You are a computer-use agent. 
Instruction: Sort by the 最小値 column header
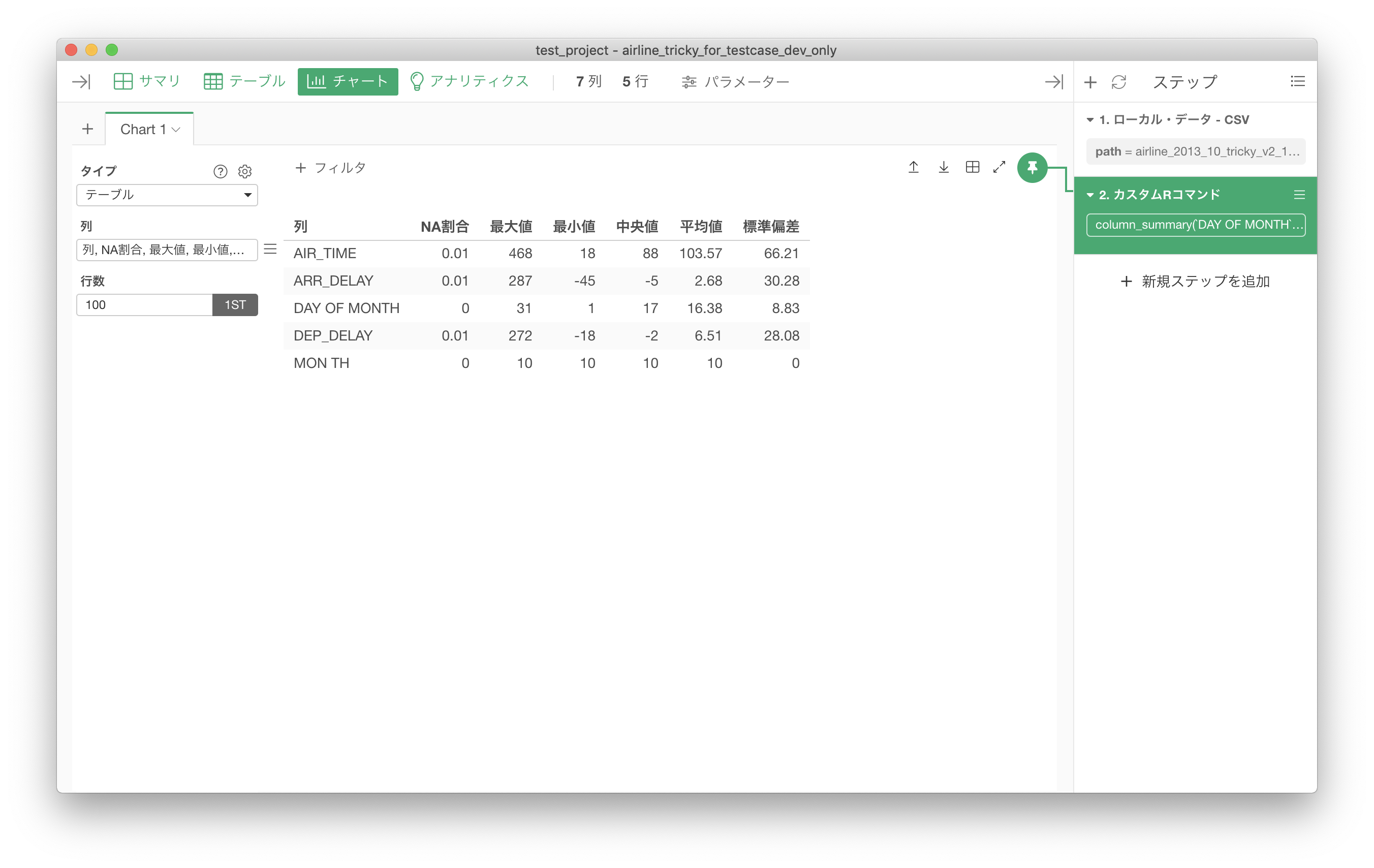[x=574, y=227]
